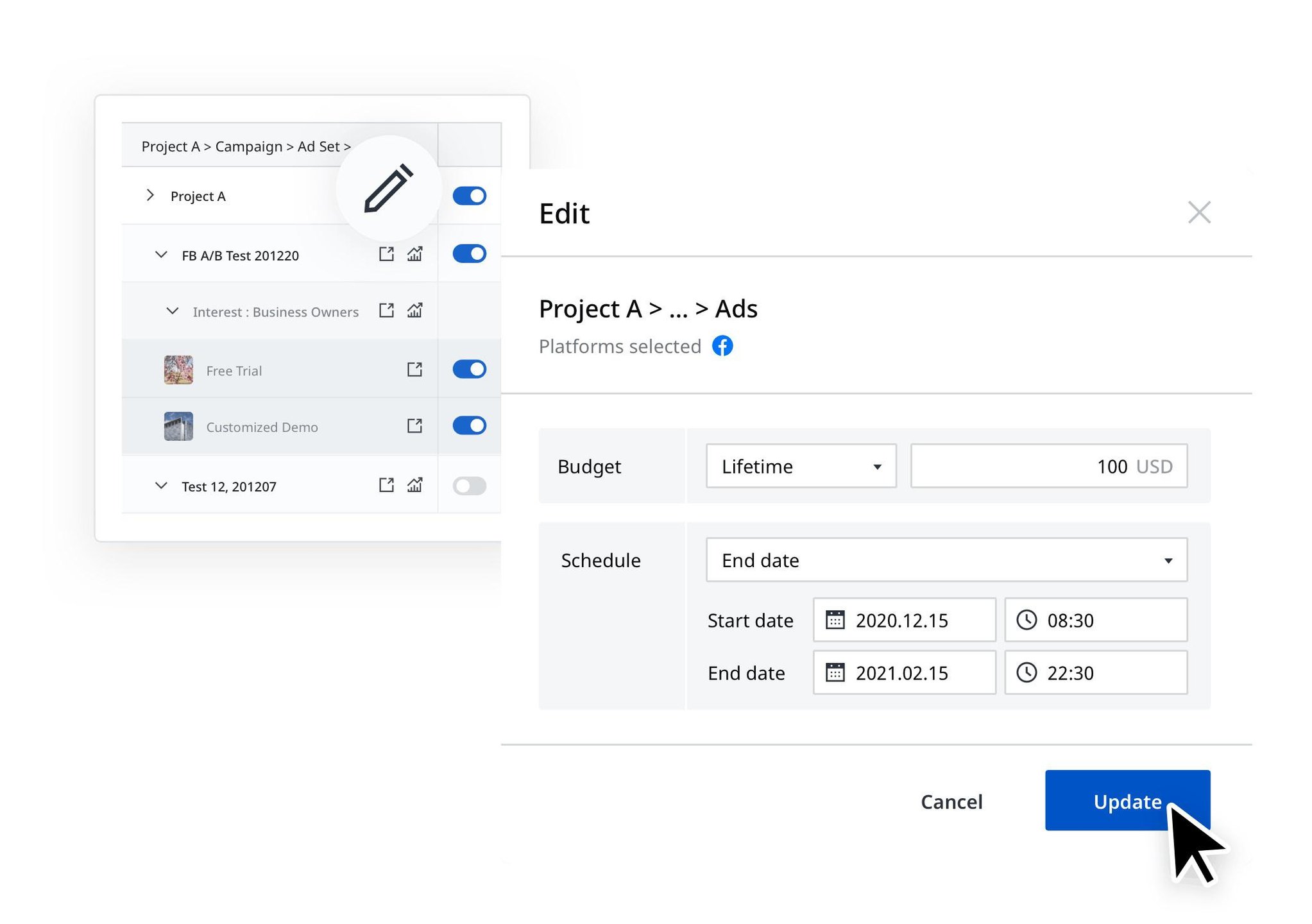The width and height of the screenshot is (1312, 924).
Task: Open the Lifetime budget type dropdown
Action: (x=801, y=466)
